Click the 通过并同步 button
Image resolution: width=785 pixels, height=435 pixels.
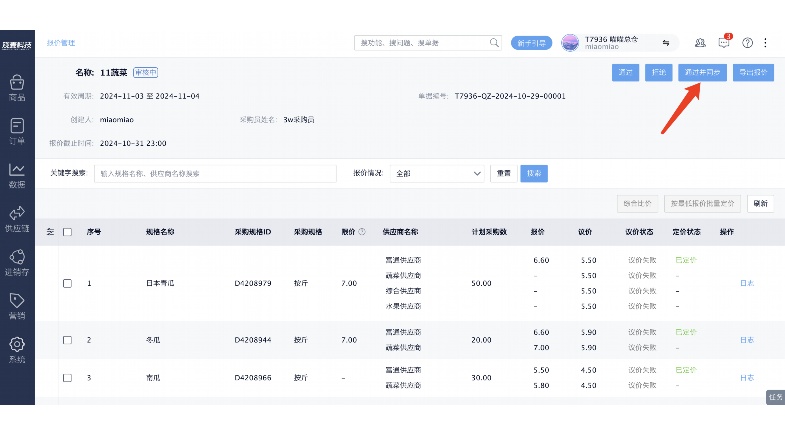702,73
